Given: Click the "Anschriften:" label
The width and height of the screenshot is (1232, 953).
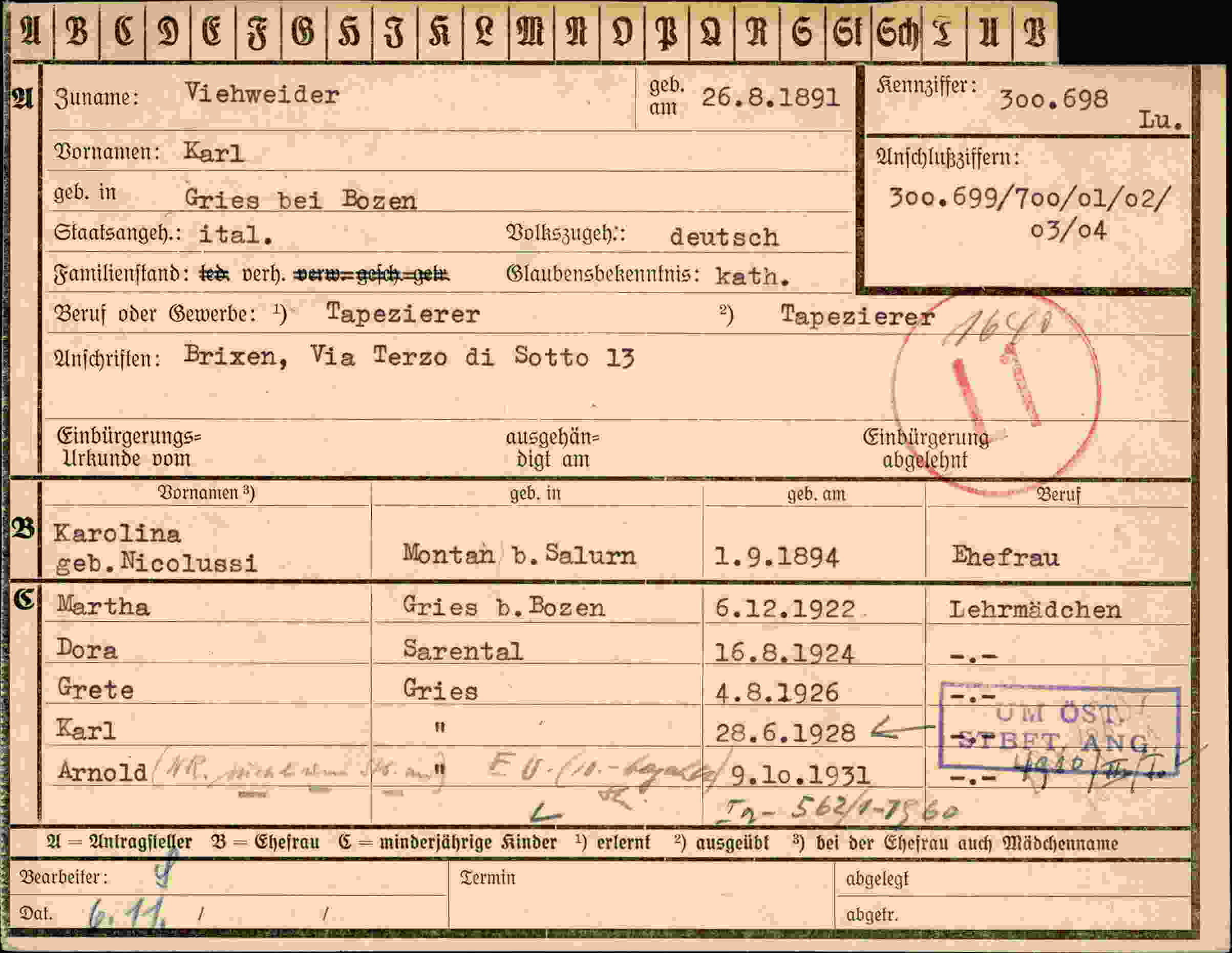Looking at the screenshot, I should 107,359.
